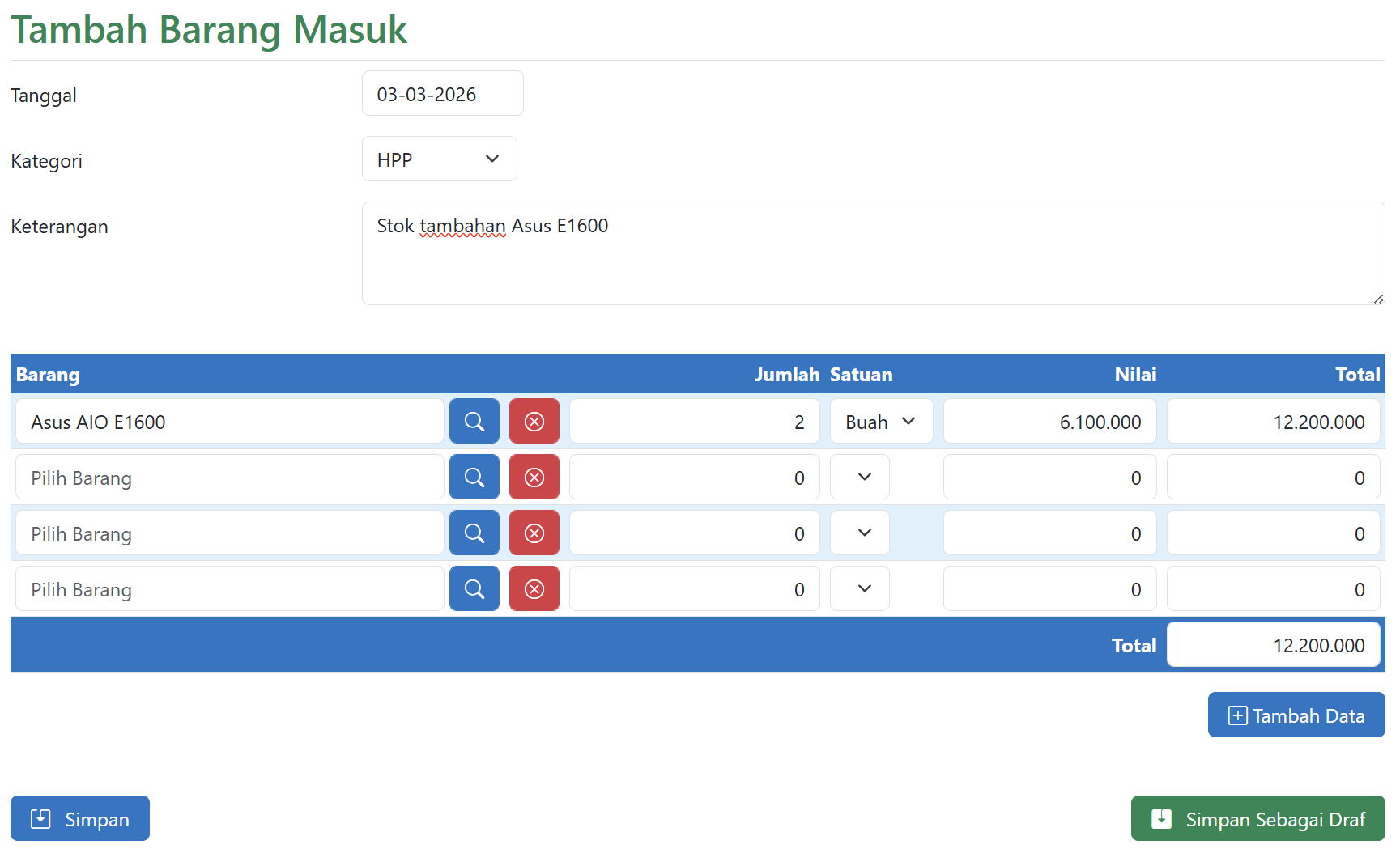Edit Nilai field showing 6.100.000

tap(1050, 421)
